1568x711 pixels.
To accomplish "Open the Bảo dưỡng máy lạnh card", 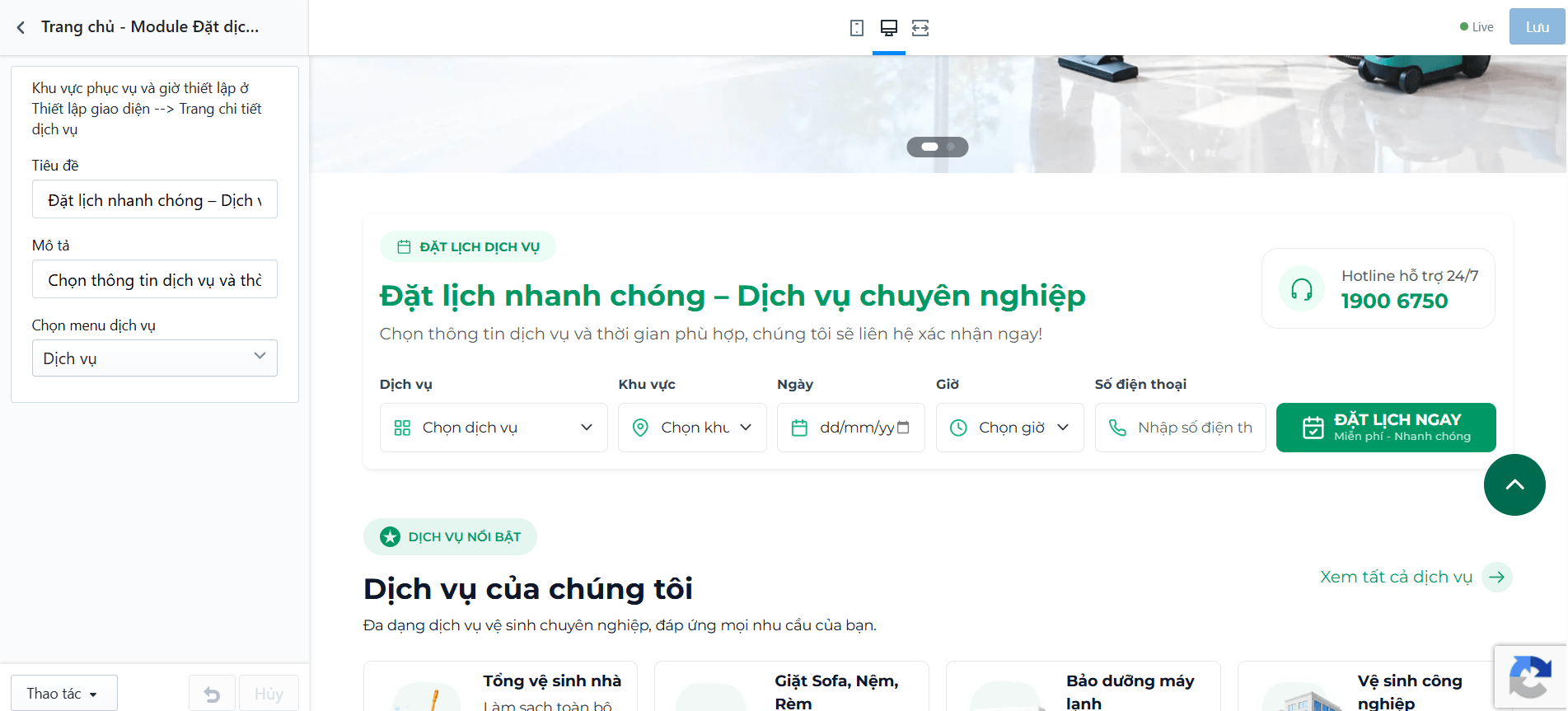I will 1084,686.
